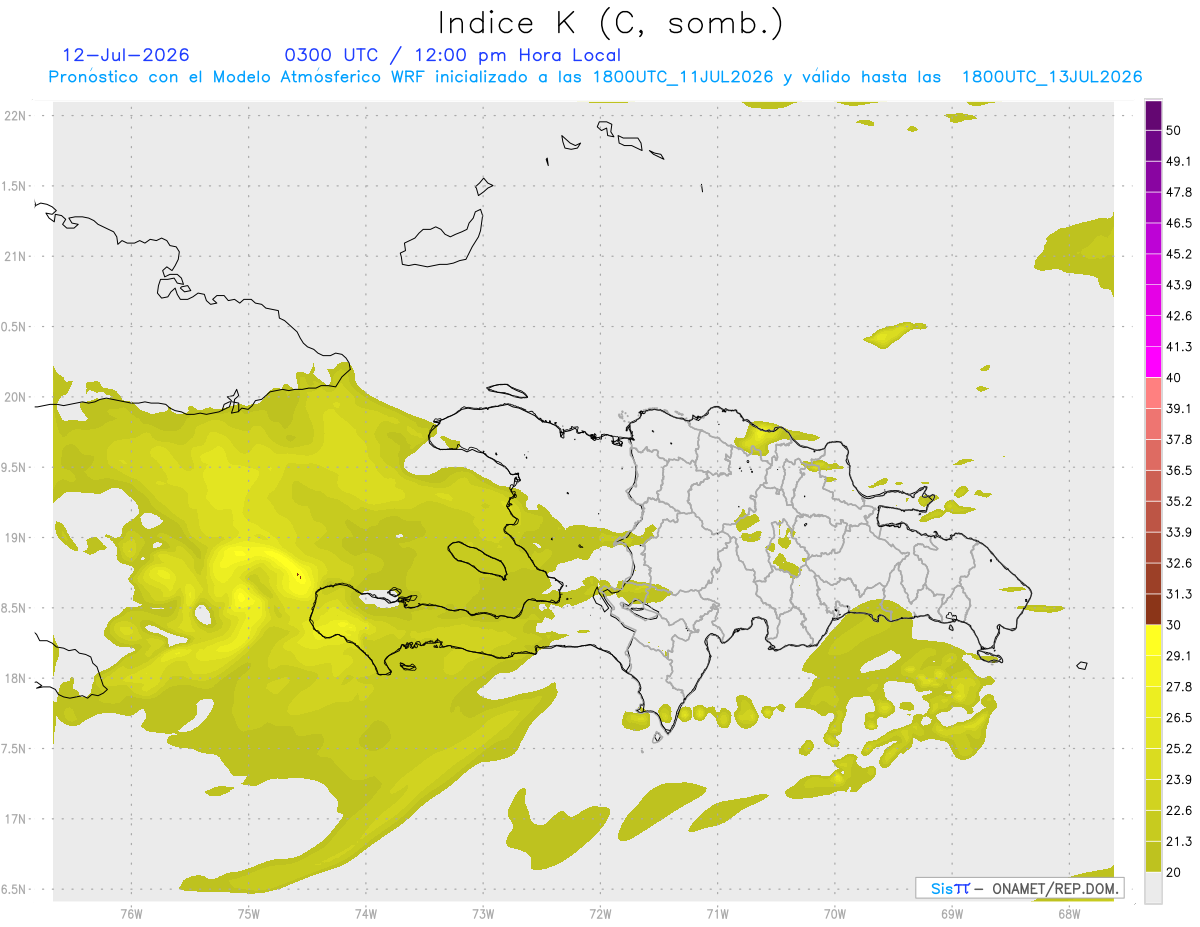
Task: Click the "22N" latitude label
Action: (x=15, y=115)
